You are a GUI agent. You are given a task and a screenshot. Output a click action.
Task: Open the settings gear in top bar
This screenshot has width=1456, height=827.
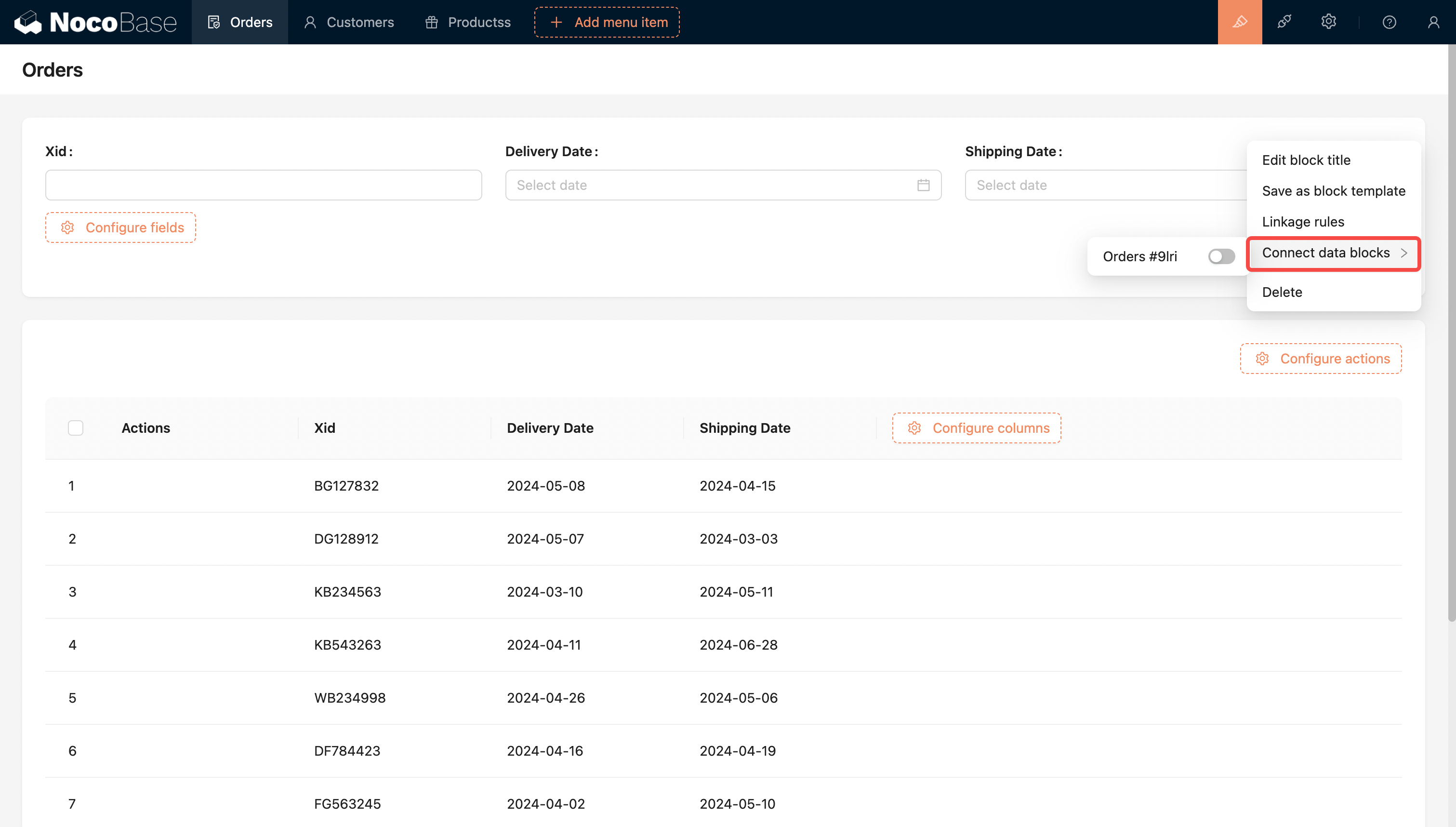pyautogui.click(x=1328, y=22)
